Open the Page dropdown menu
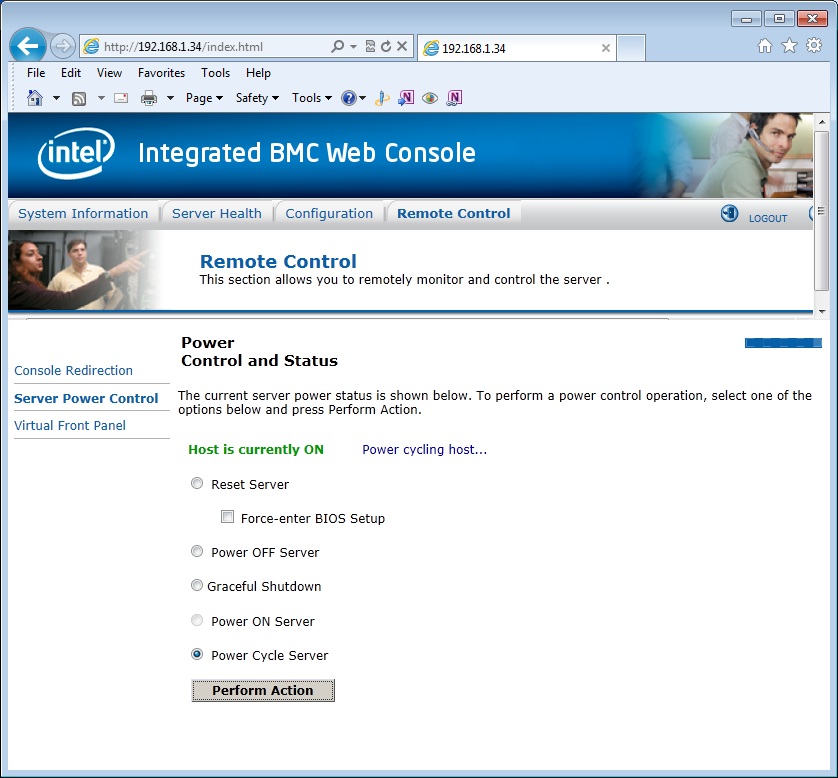This screenshot has height=778, width=838. point(204,98)
